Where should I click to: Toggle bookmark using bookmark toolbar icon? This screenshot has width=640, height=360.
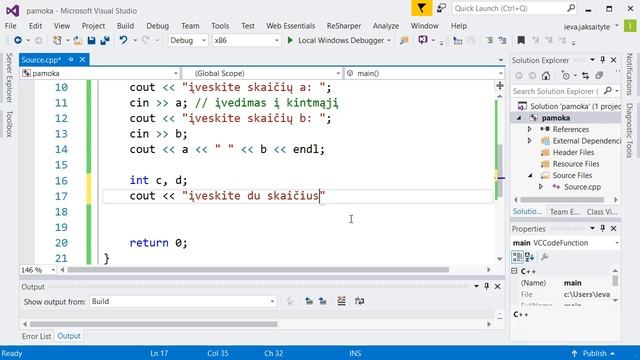521,40
